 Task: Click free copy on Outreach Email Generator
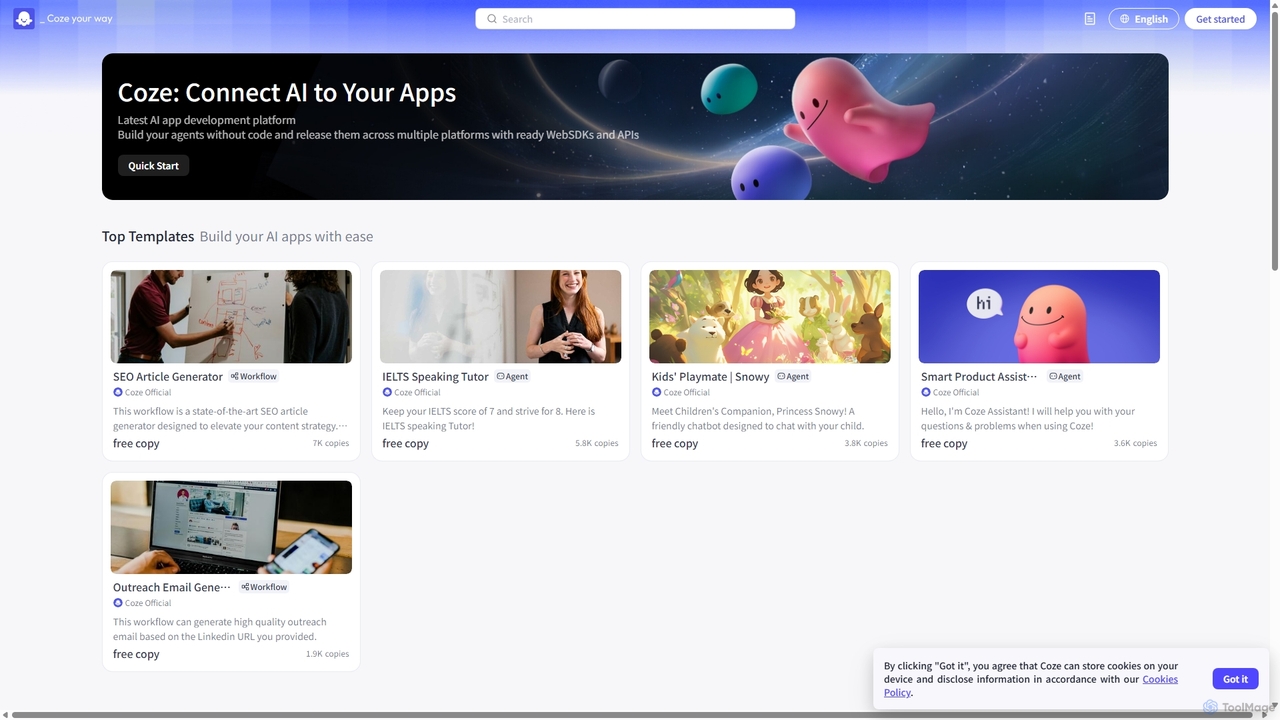pos(136,654)
